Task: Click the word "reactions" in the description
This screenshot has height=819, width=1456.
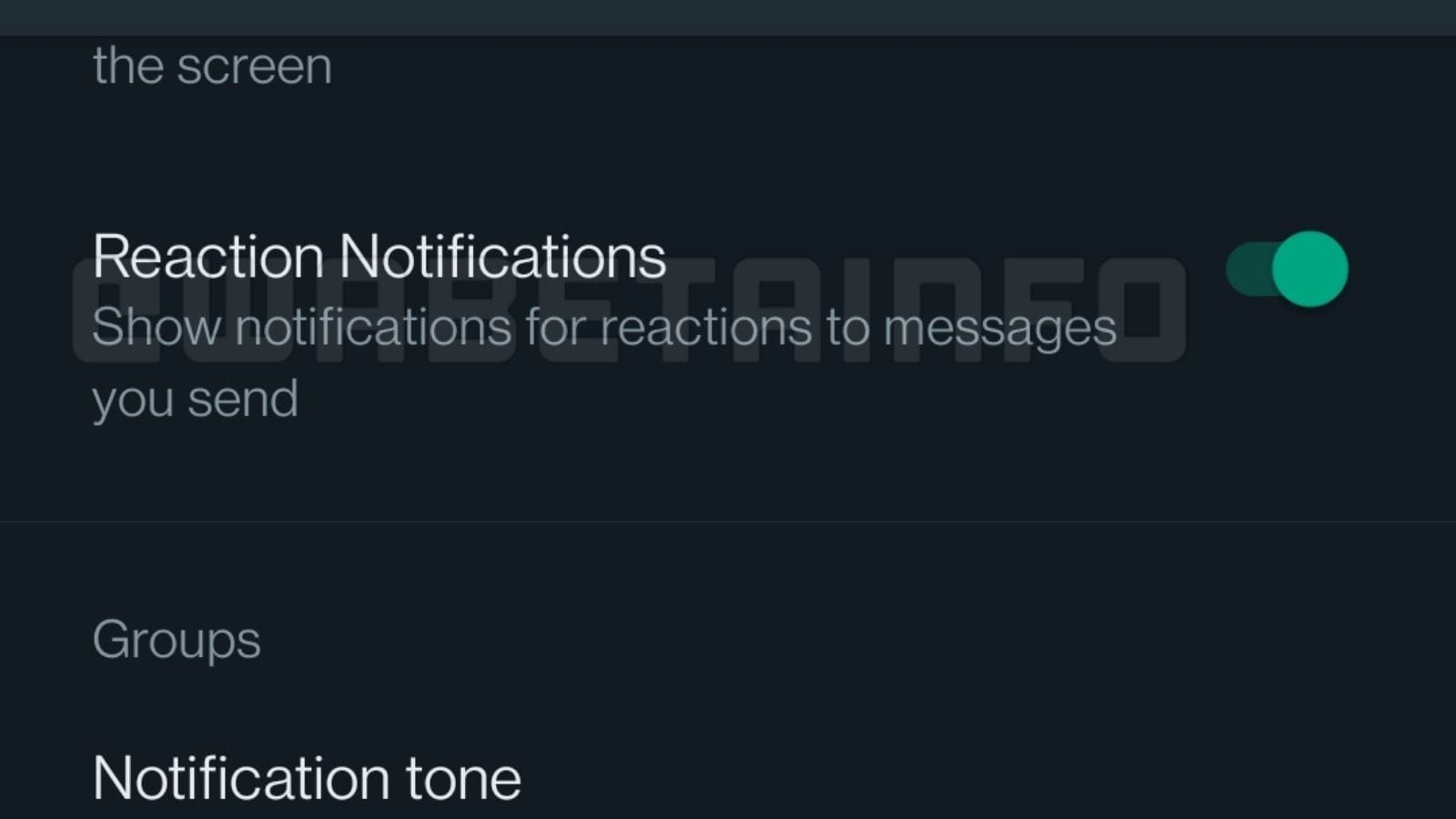Action: coord(706,328)
